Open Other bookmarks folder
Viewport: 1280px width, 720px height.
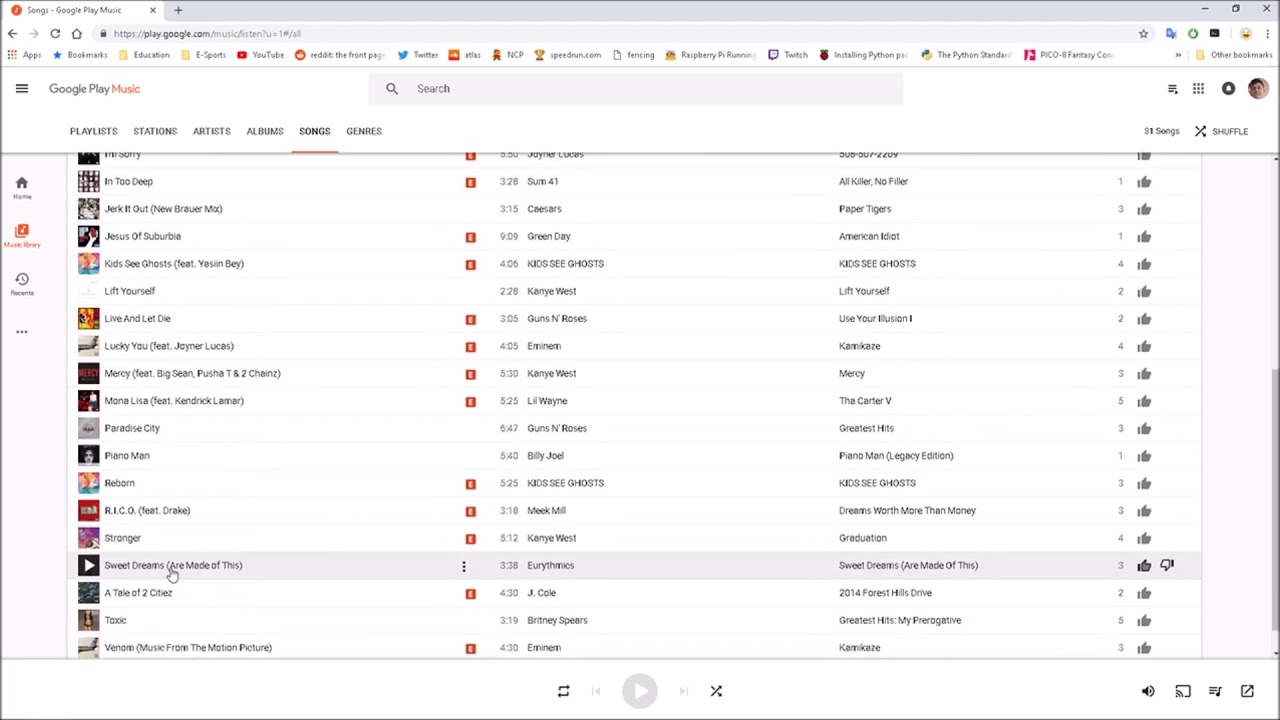[x=1234, y=55]
